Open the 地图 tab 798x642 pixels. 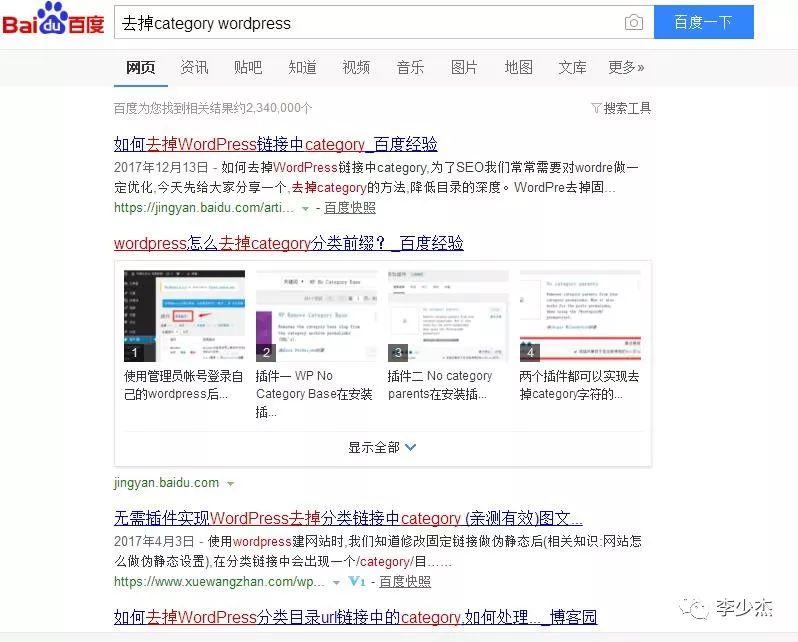[519, 67]
